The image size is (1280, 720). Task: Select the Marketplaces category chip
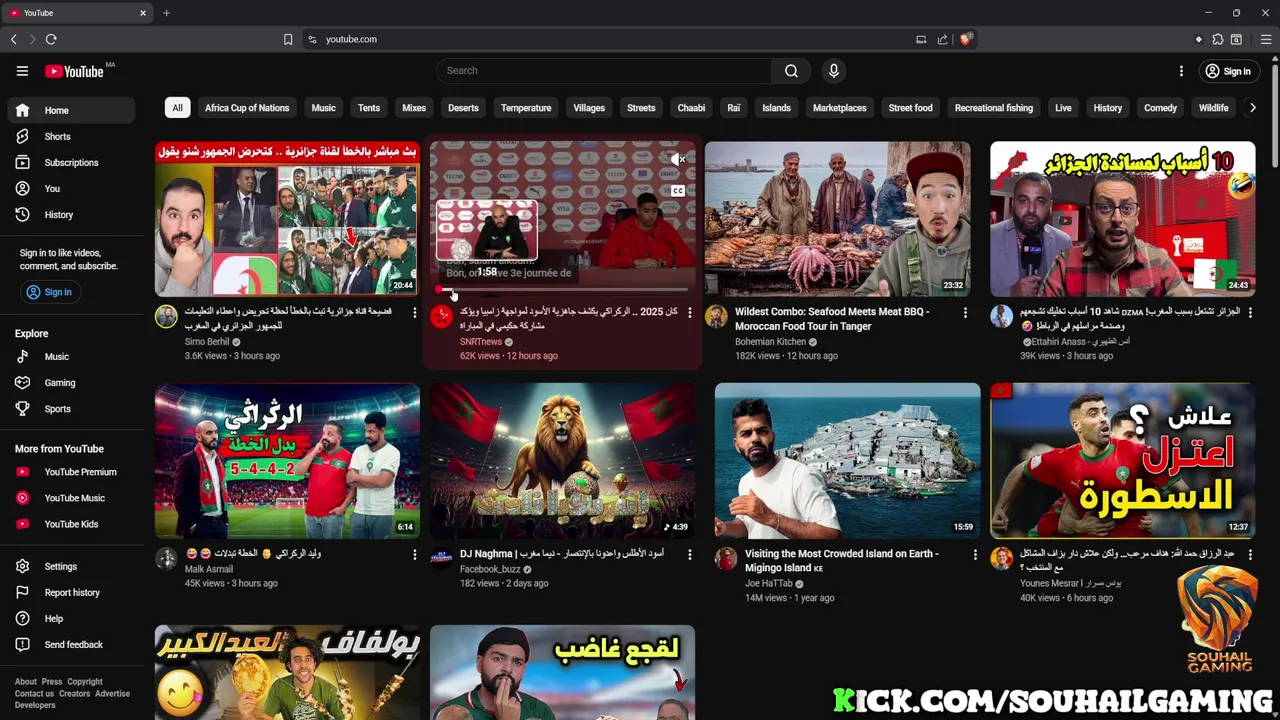(839, 108)
